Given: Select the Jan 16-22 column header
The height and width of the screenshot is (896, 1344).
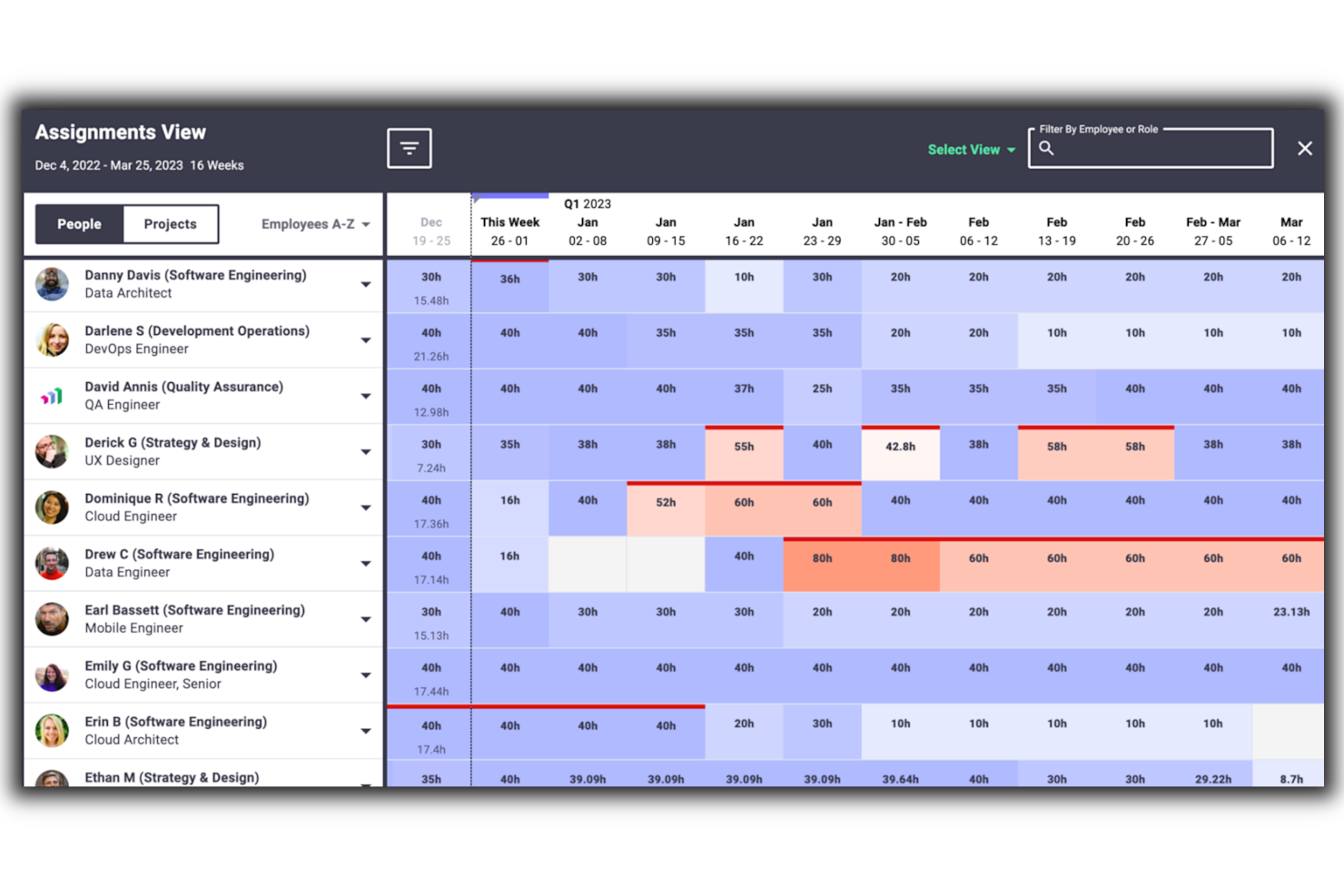Looking at the screenshot, I should (744, 231).
